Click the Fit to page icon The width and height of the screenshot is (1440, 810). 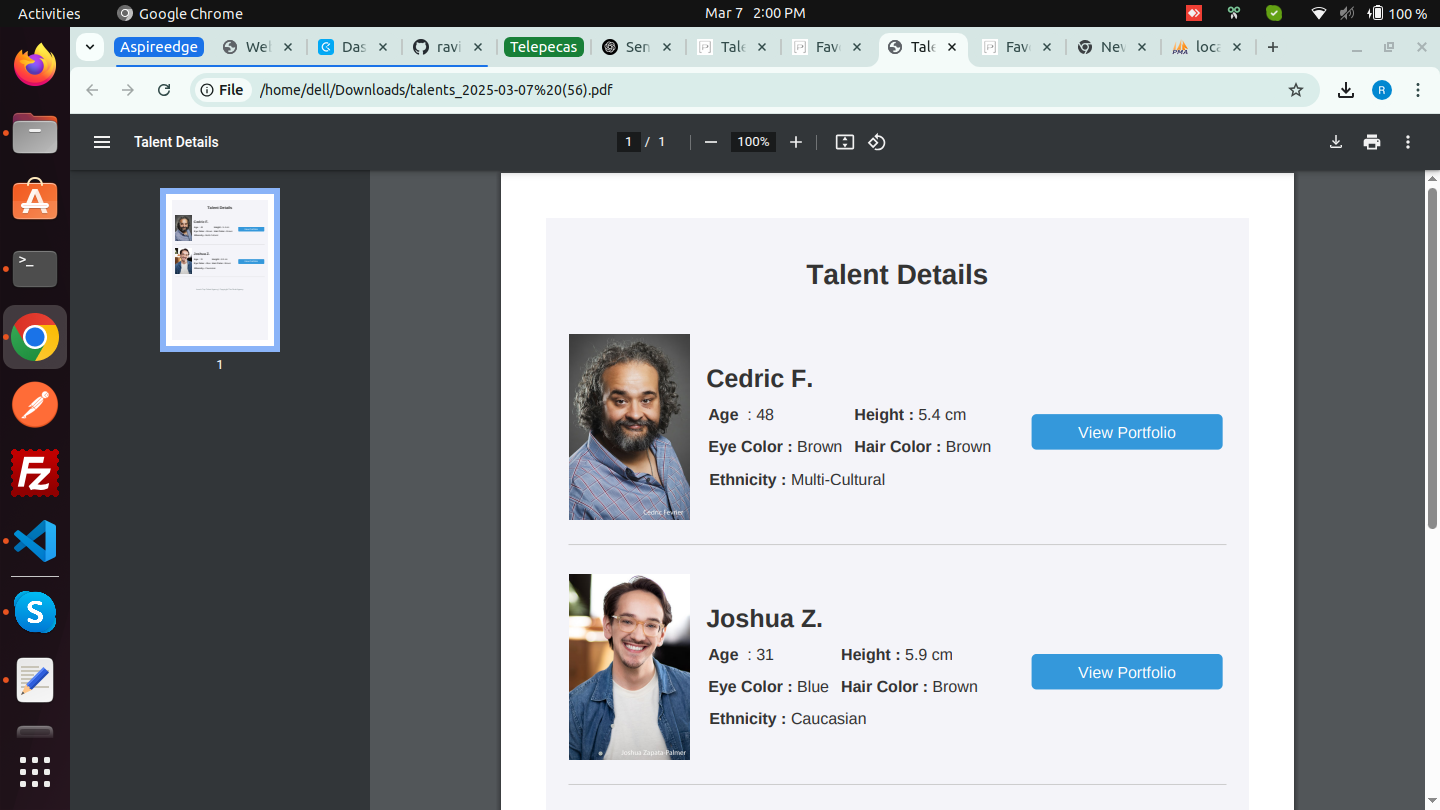tap(845, 142)
